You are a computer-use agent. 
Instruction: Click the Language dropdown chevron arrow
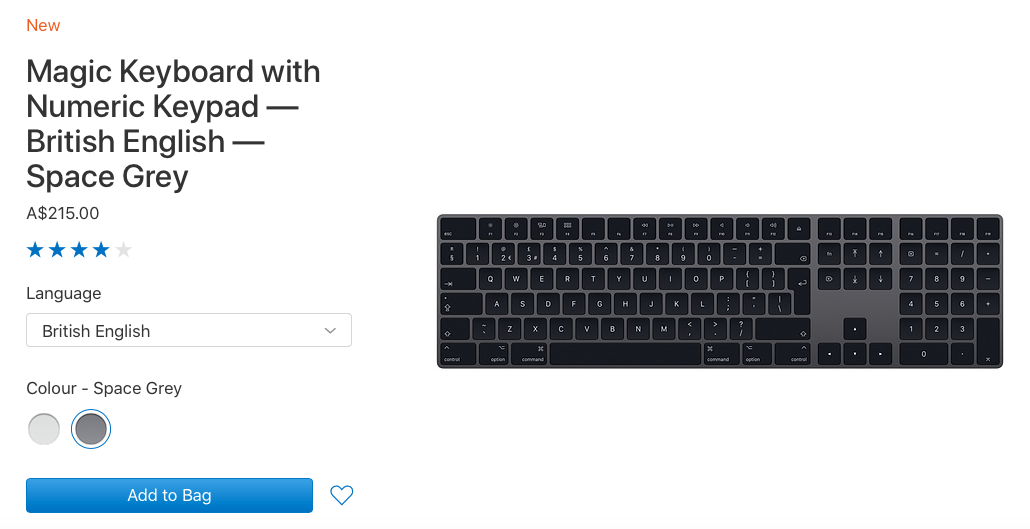click(331, 331)
